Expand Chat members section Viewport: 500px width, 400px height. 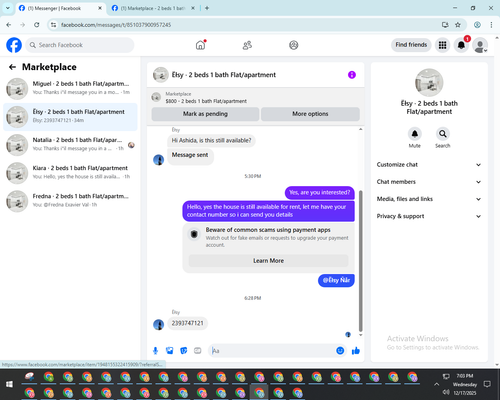click(429, 182)
